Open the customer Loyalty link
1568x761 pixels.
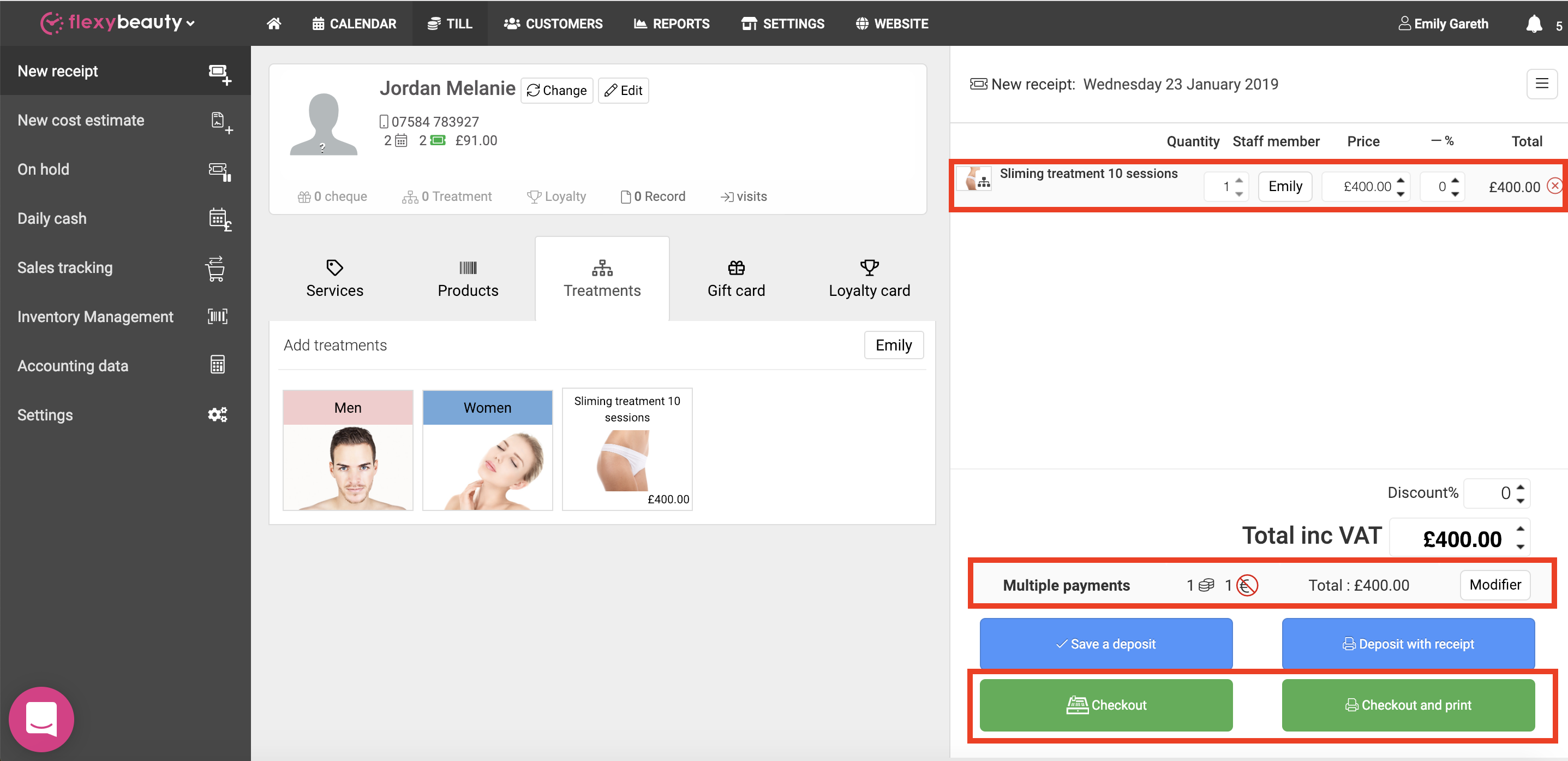point(556,196)
